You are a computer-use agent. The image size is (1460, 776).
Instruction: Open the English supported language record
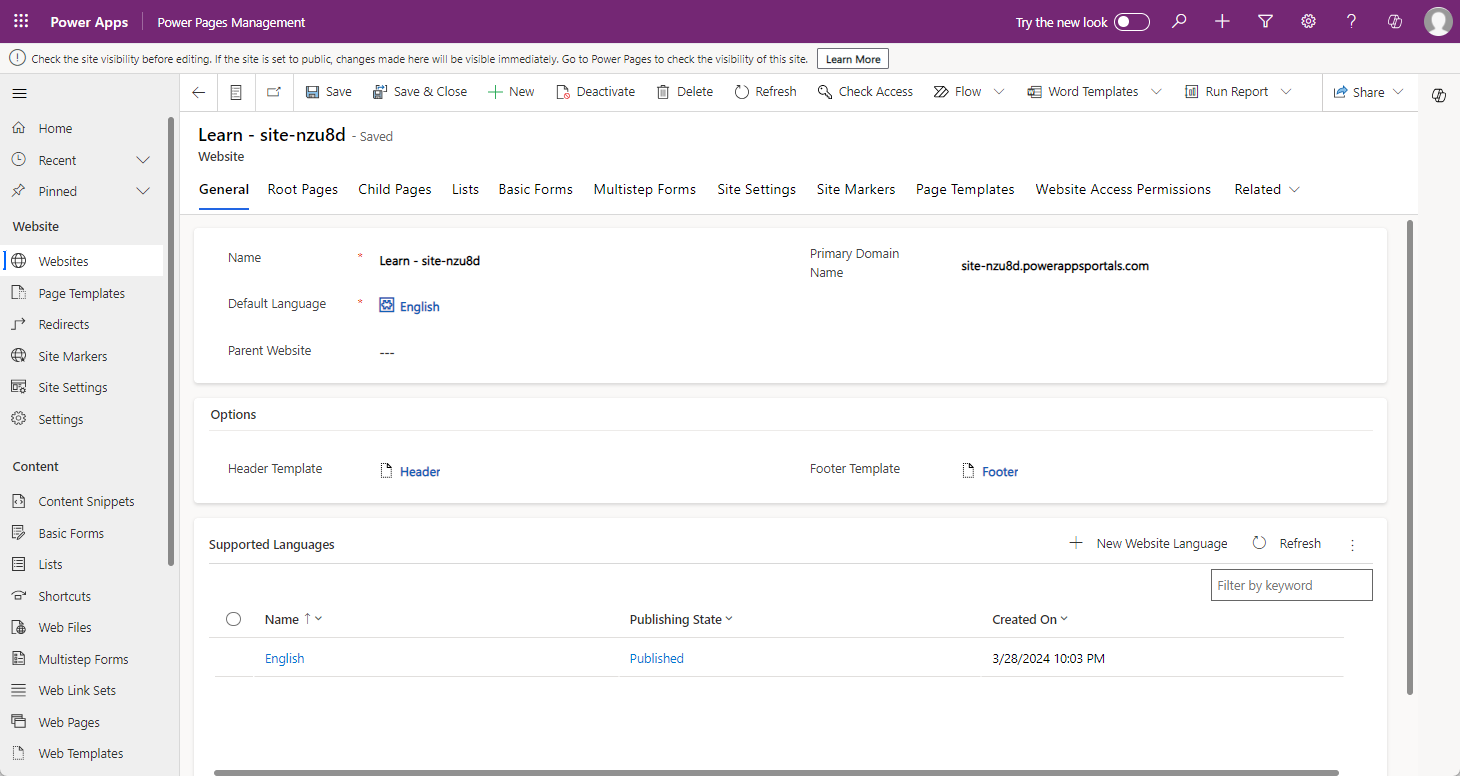(284, 658)
